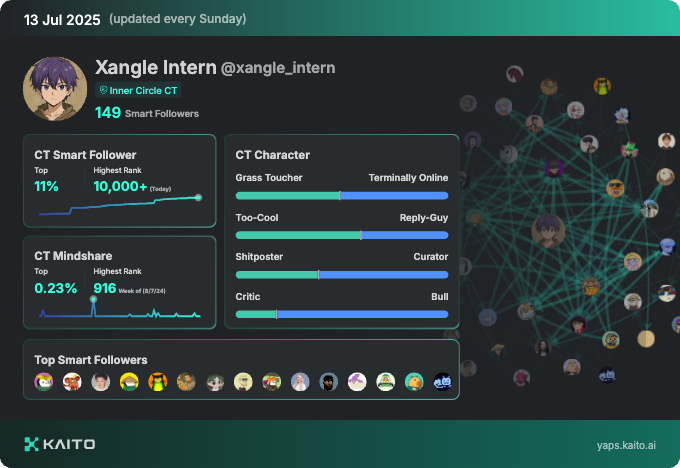Click the '0.23%' mindshare value
The image size is (680, 468).
(x=56, y=288)
